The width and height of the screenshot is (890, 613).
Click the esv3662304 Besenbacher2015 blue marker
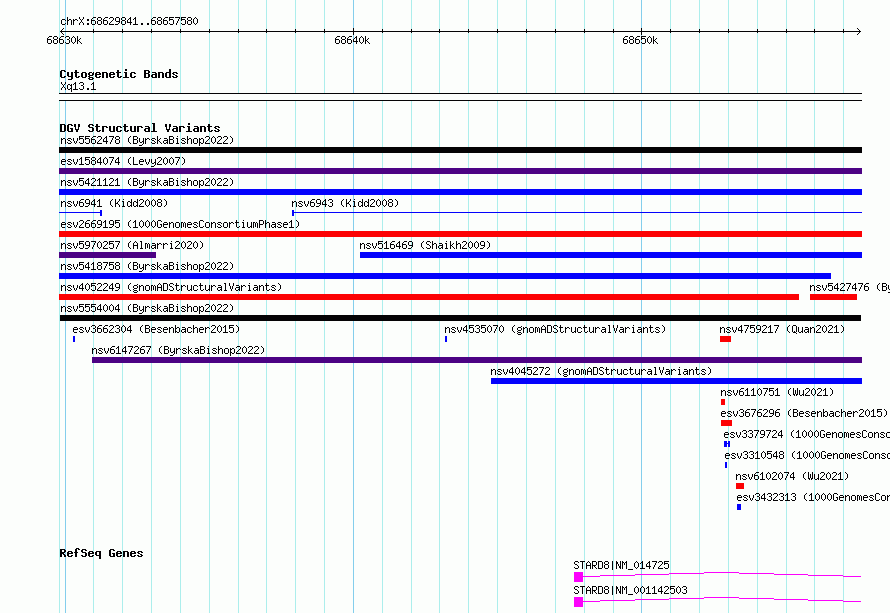(x=74, y=339)
